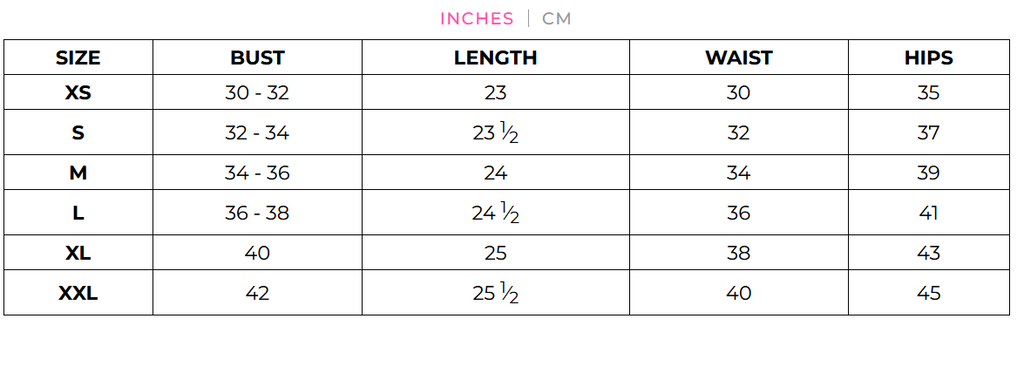1024x373 pixels.
Task: Select the XS size row label
Action: pos(78,93)
